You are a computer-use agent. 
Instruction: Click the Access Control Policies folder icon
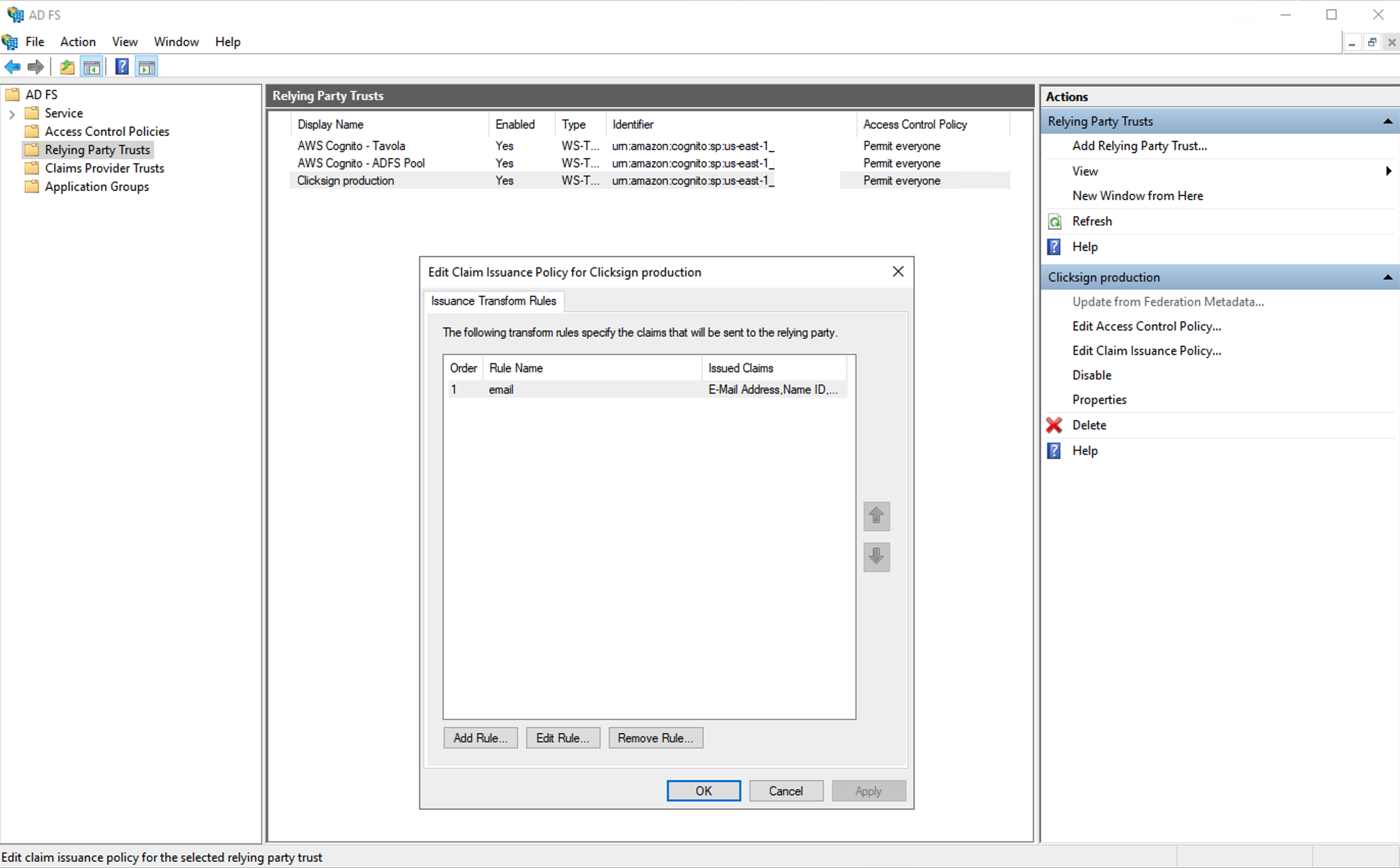coord(32,132)
